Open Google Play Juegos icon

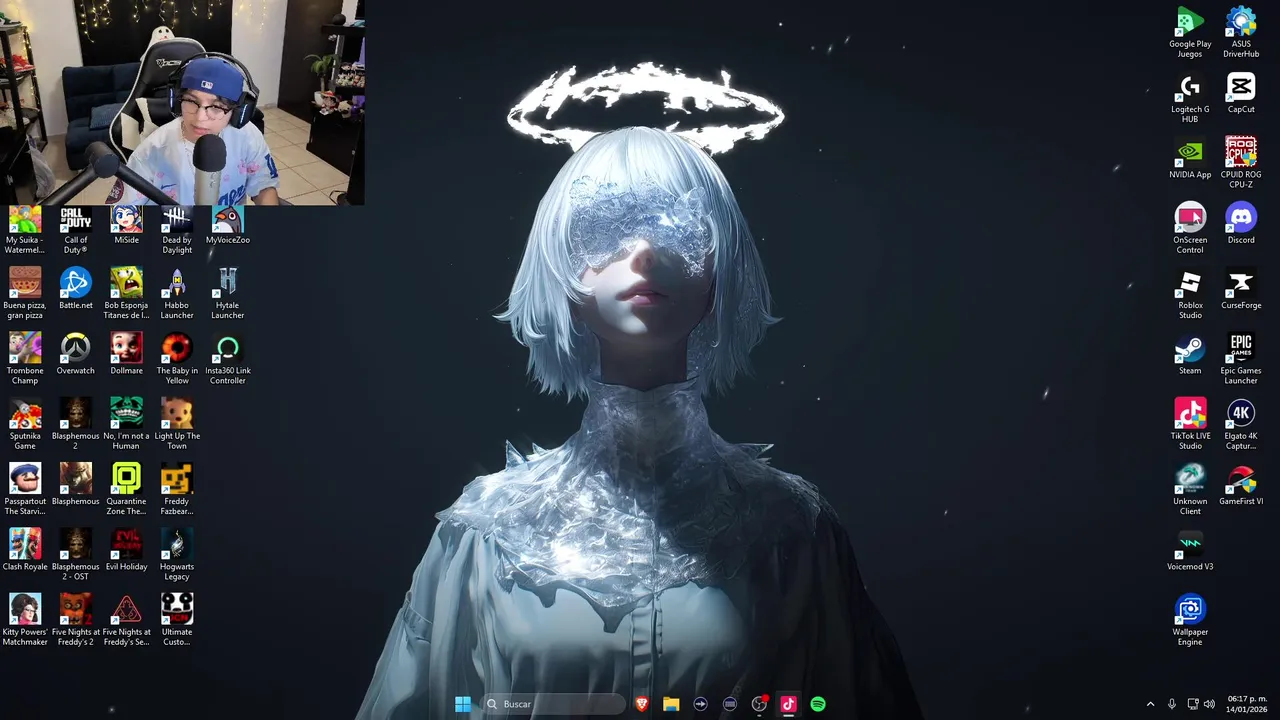[x=1190, y=33]
